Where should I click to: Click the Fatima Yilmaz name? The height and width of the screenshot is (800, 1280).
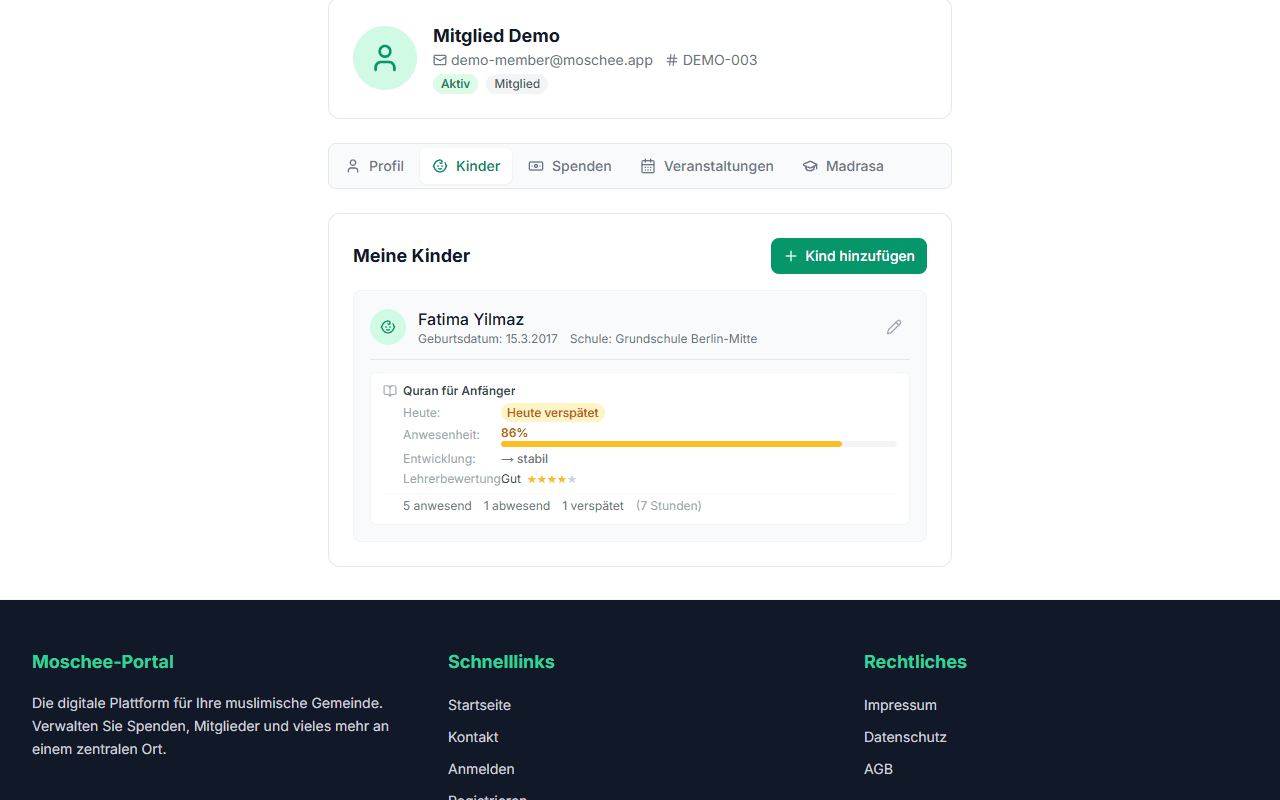coord(471,319)
